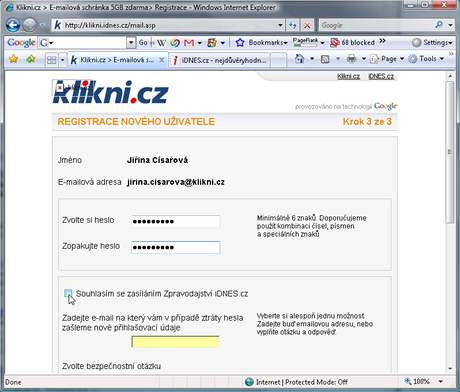Click the browser Forward arrow button
The width and height of the screenshot is (460, 392).
pos(30,25)
